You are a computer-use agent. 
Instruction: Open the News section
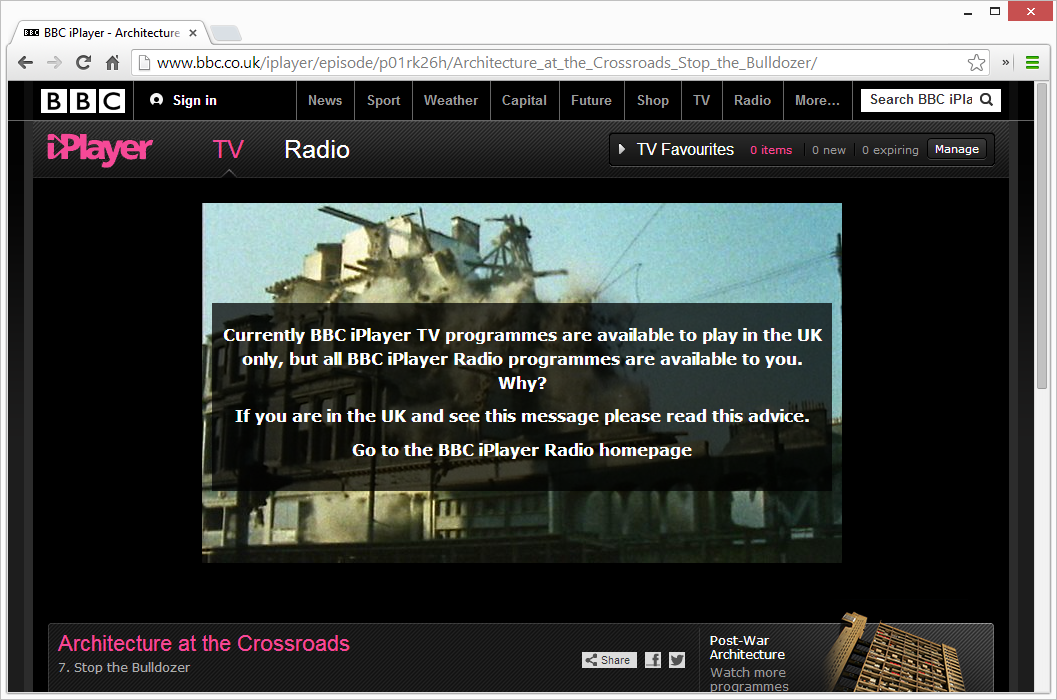coord(325,100)
